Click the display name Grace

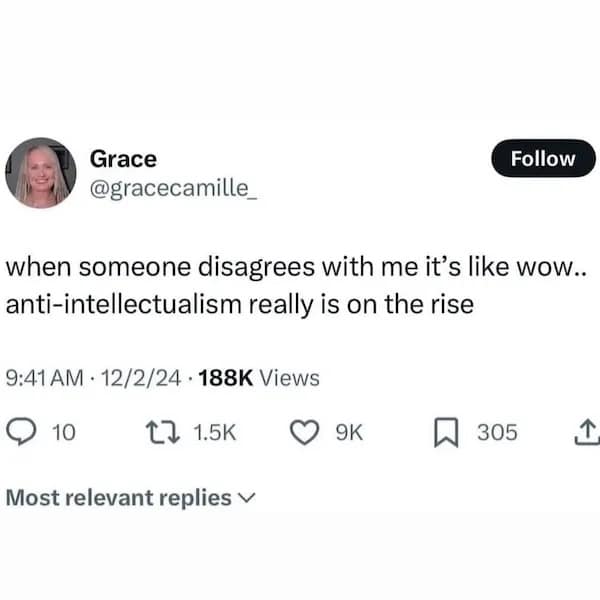pyautogui.click(x=123, y=158)
